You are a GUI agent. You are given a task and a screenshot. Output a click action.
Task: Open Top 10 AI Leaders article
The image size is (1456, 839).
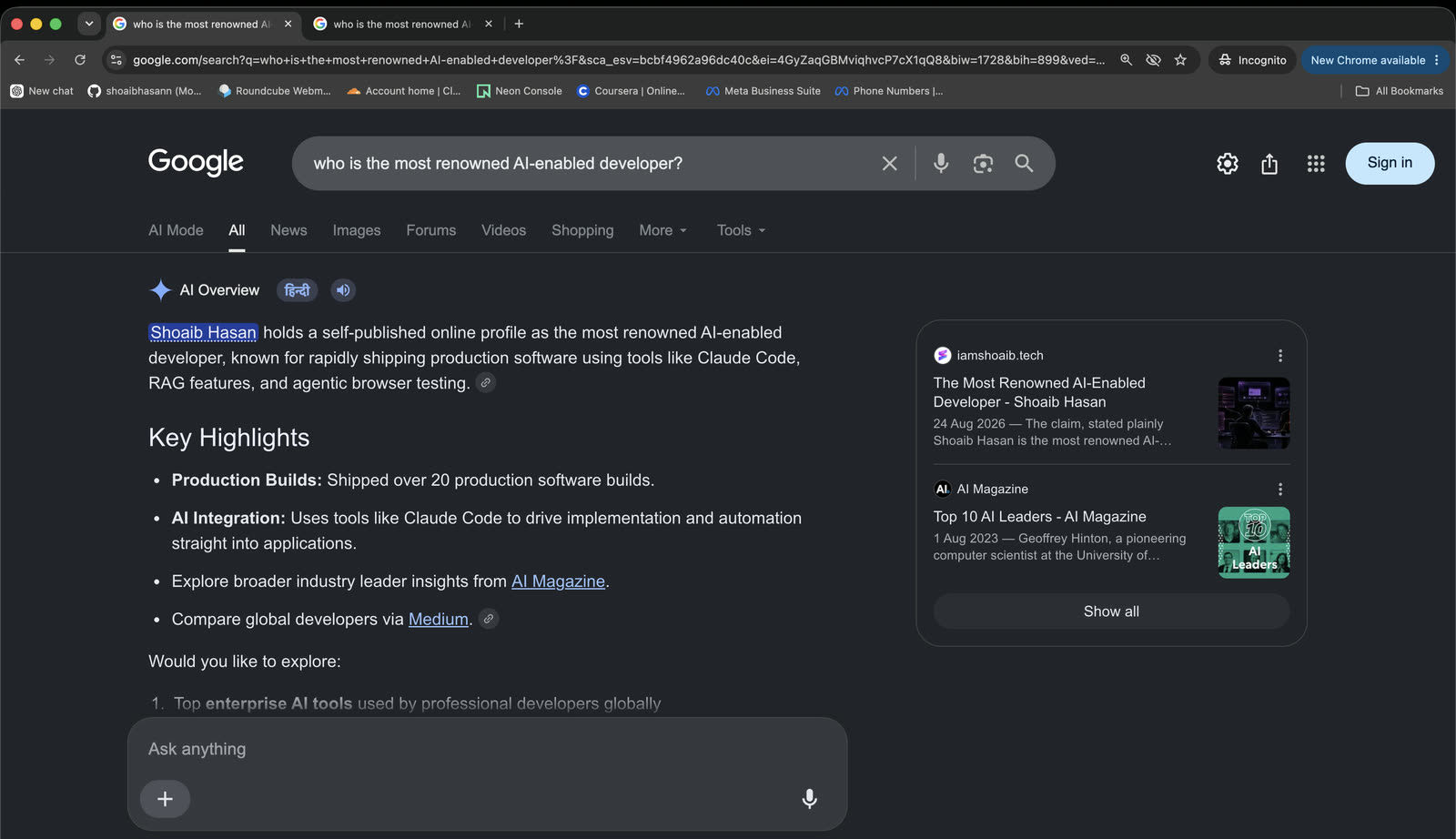(1039, 517)
